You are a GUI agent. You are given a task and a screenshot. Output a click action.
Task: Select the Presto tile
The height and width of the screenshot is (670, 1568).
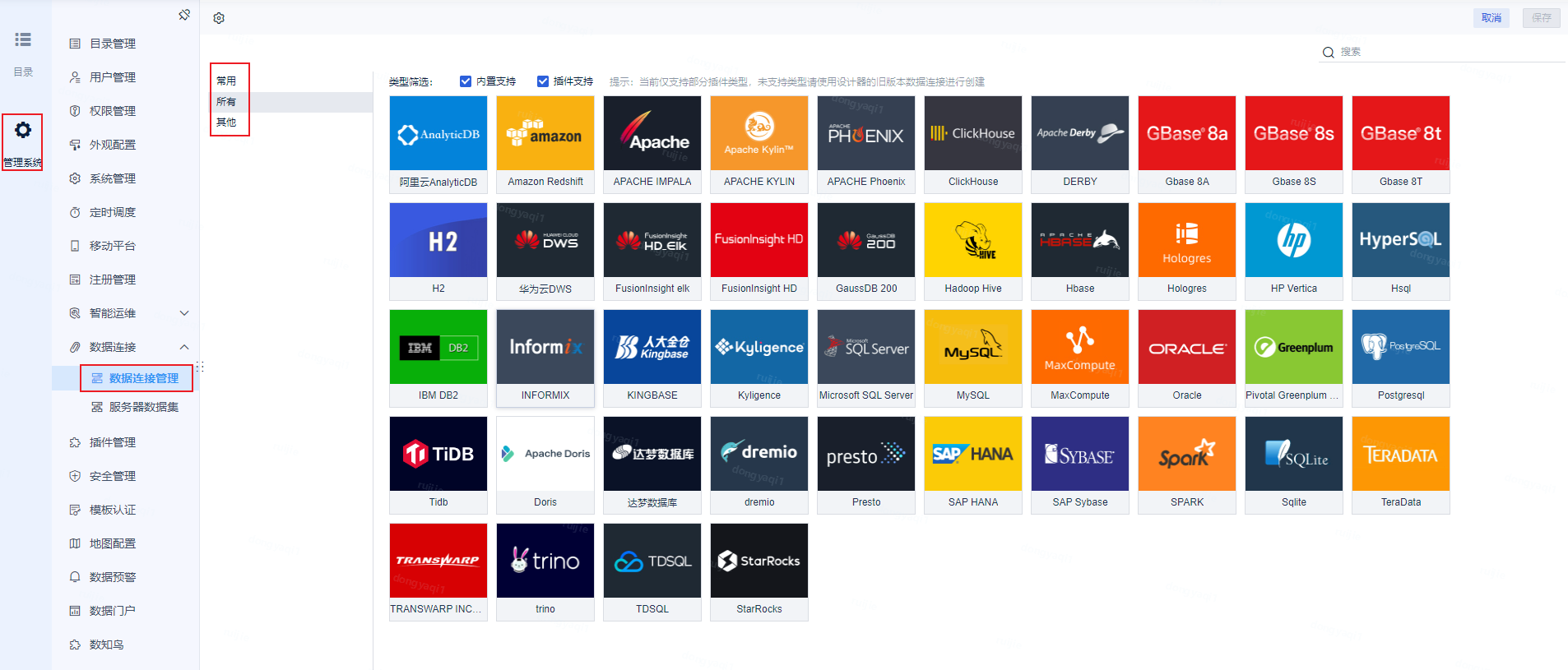coord(866,465)
